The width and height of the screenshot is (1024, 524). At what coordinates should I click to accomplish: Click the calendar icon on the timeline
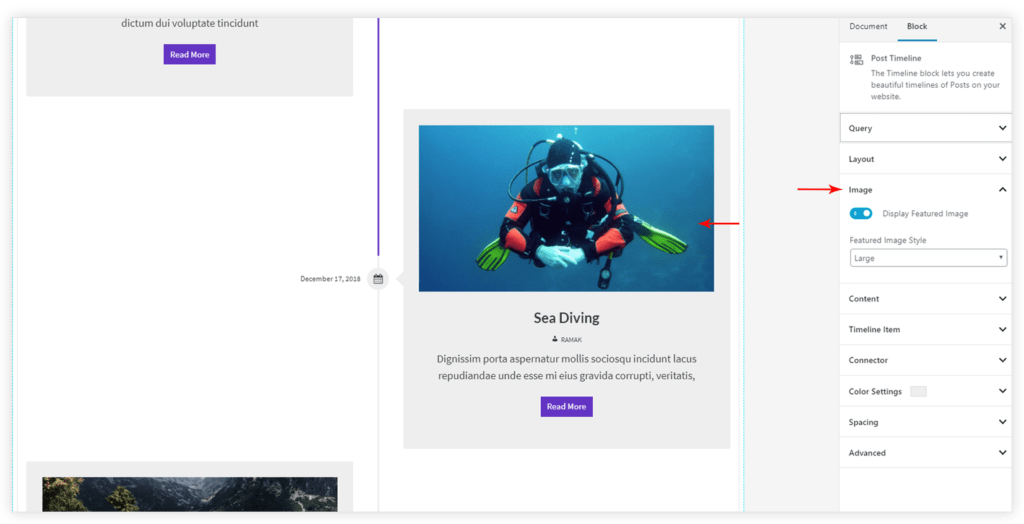point(378,279)
